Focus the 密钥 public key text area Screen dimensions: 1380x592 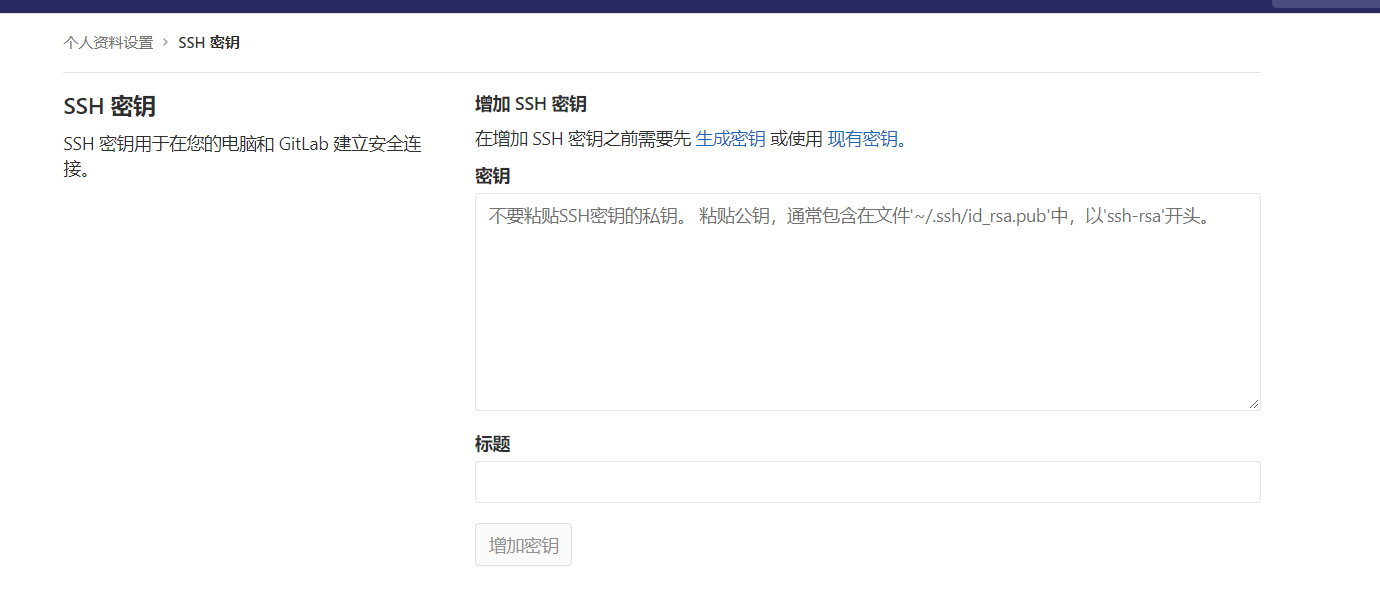click(x=867, y=300)
